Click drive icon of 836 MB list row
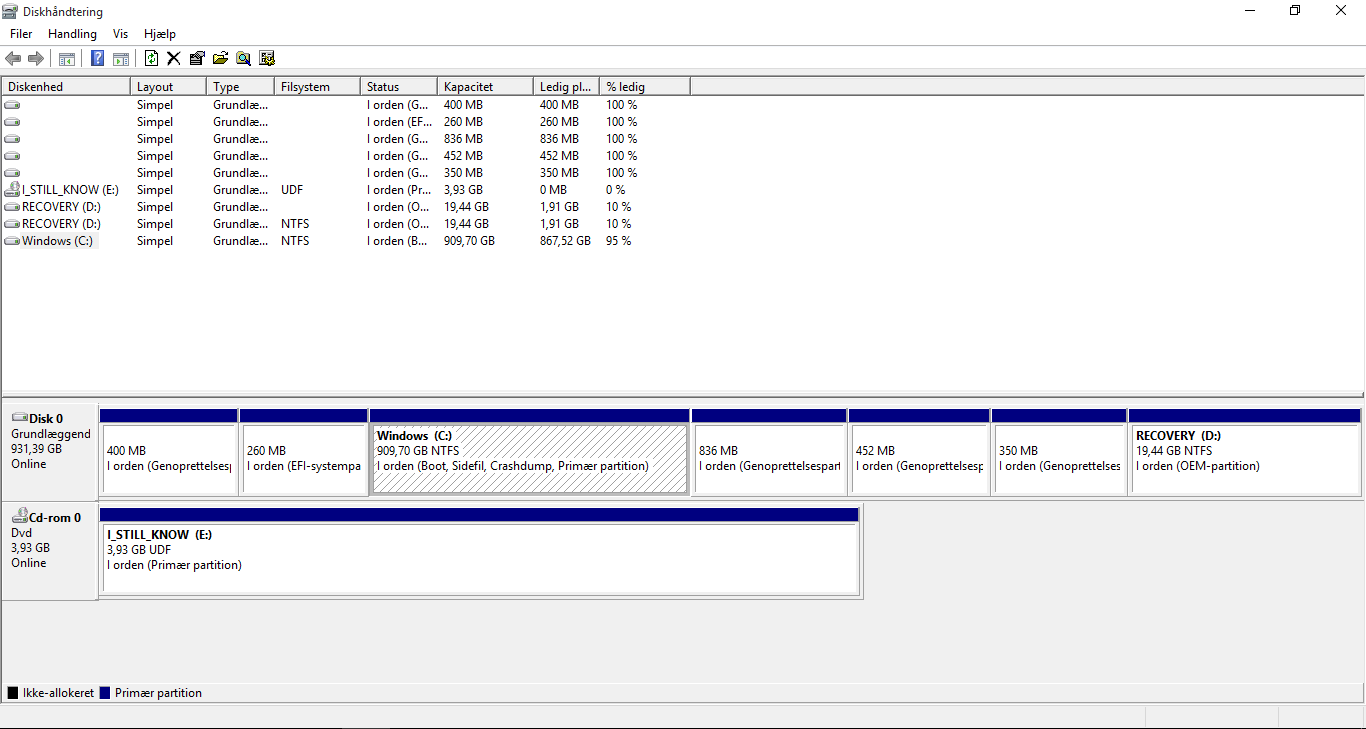This screenshot has height=729, width=1366. [x=12, y=139]
